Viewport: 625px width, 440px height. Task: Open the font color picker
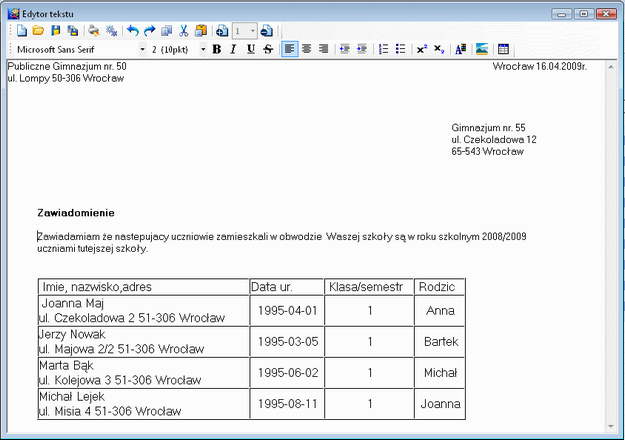(x=460, y=49)
